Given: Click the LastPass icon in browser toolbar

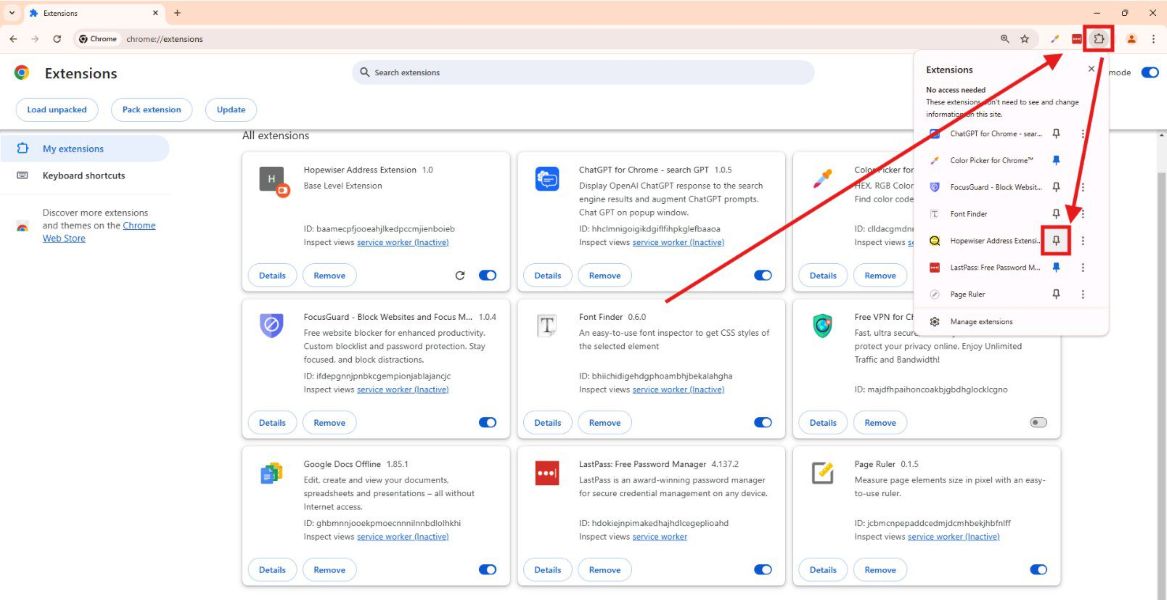Looking at the screenshot, I should [1077, 39].
